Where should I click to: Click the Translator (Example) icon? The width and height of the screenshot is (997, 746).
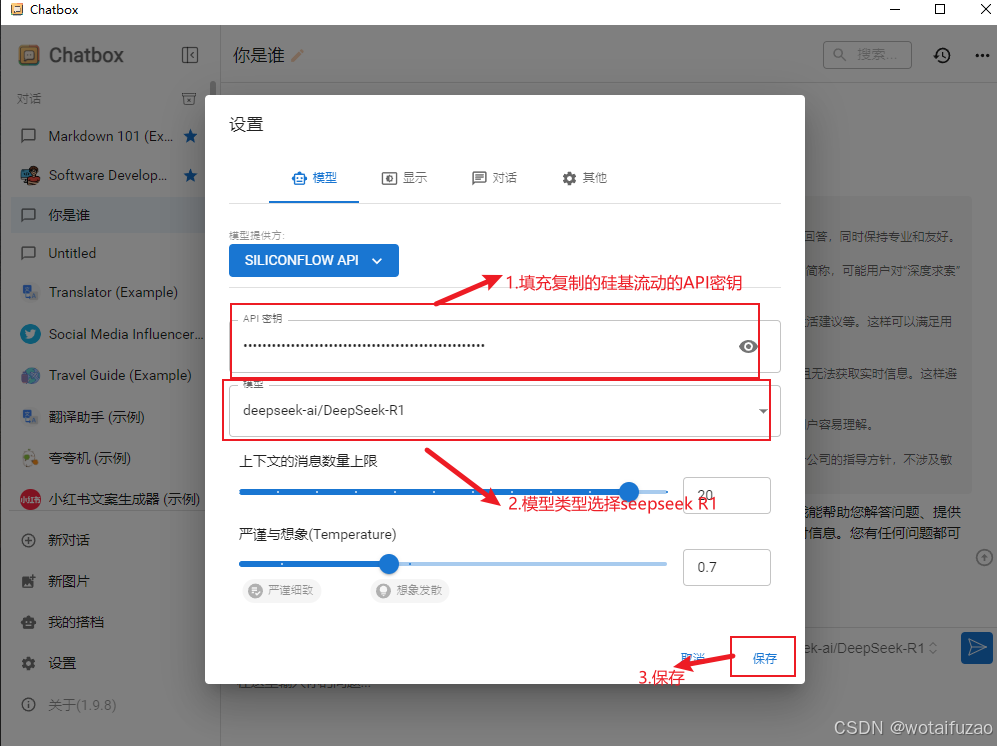[x=29, y=293]
